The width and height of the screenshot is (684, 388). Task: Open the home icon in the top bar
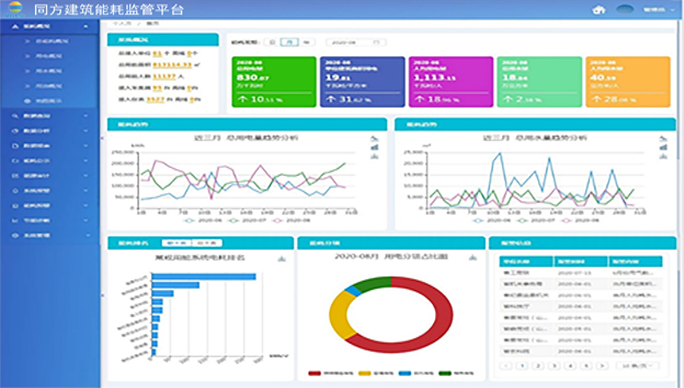pyautogui.click(x=598, y=10)
